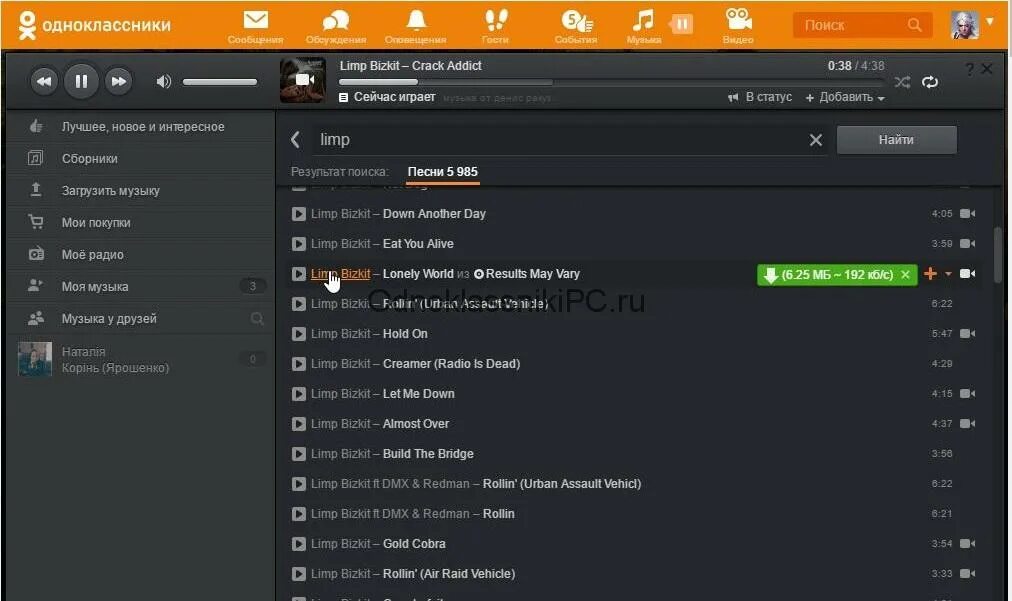This screenshot has width=1012, height=601.
Task: Open the video clip for Lonely World
Action: (x=967, y=274)
